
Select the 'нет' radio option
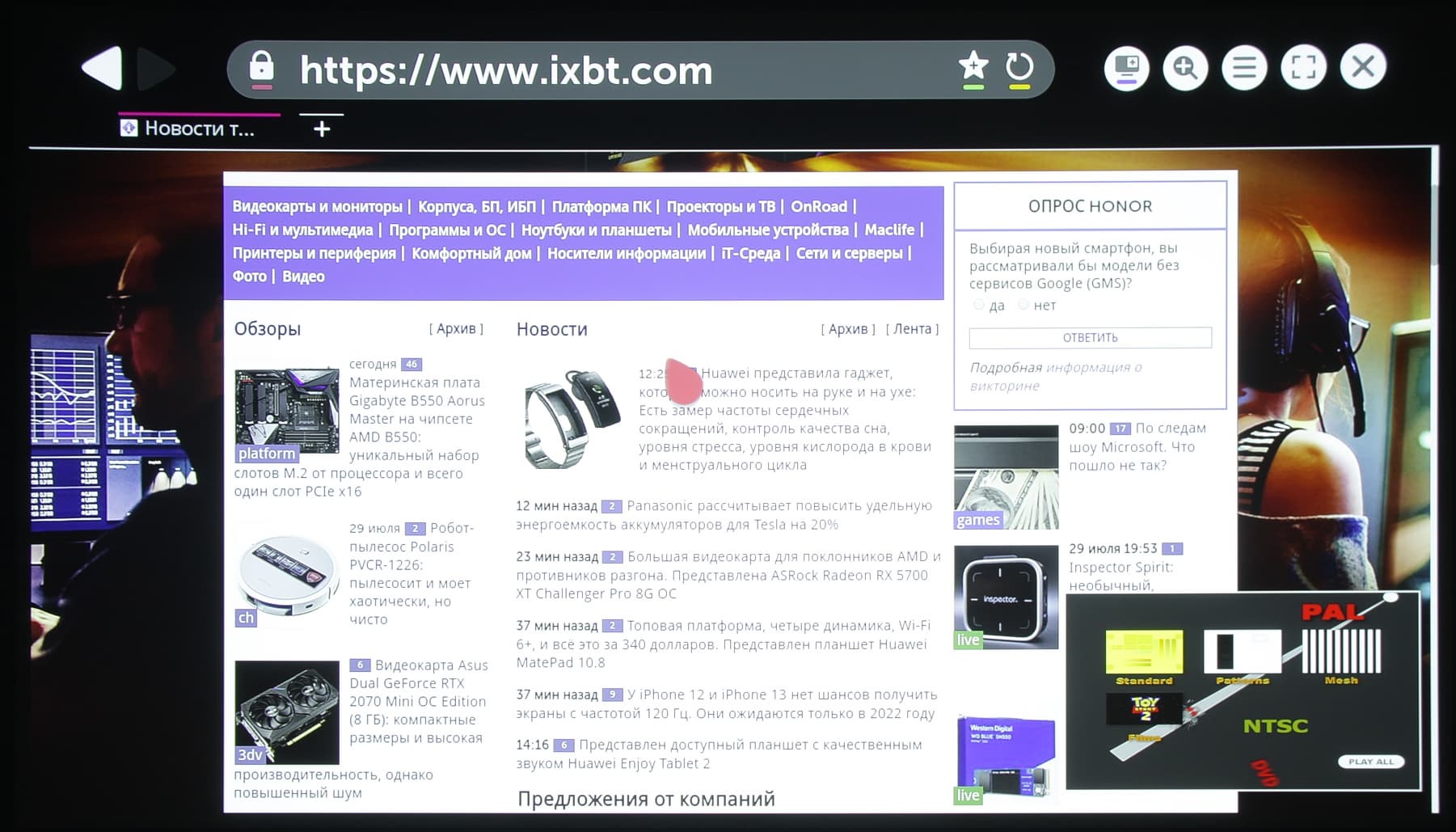(x=1023, y=305)
